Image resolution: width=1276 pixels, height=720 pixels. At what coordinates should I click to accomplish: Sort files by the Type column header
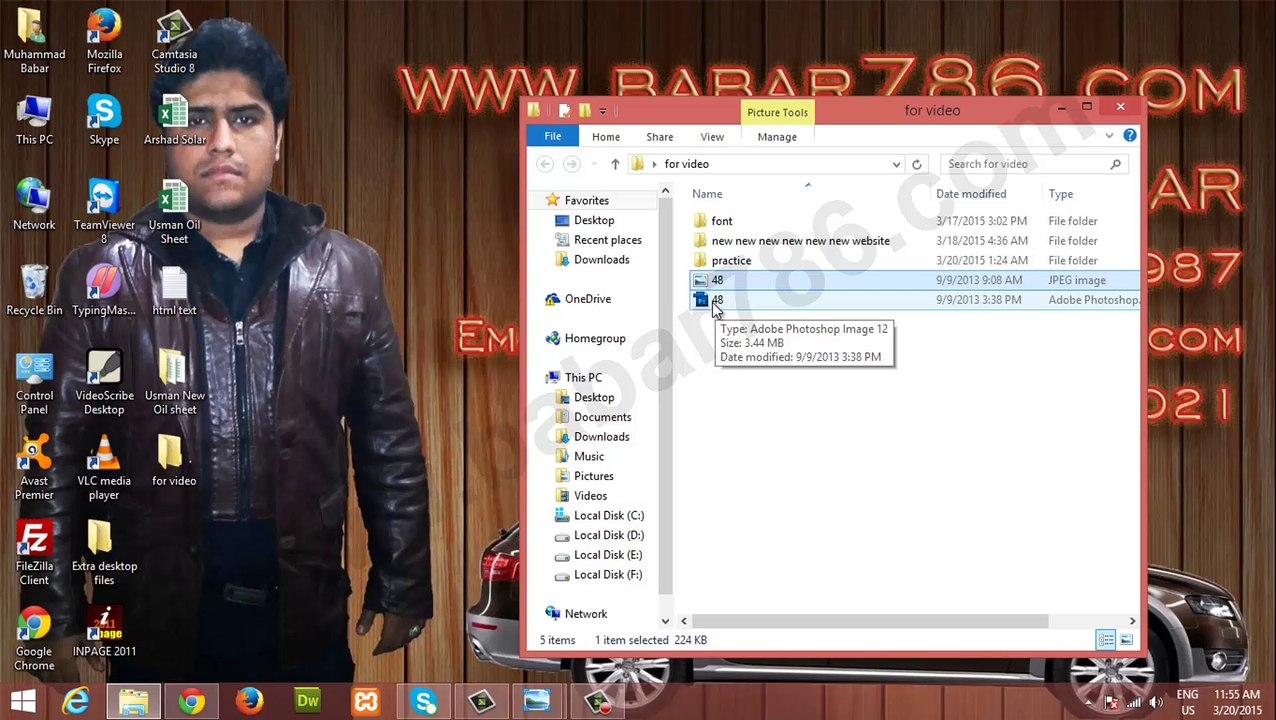[x=1061, y=194]
